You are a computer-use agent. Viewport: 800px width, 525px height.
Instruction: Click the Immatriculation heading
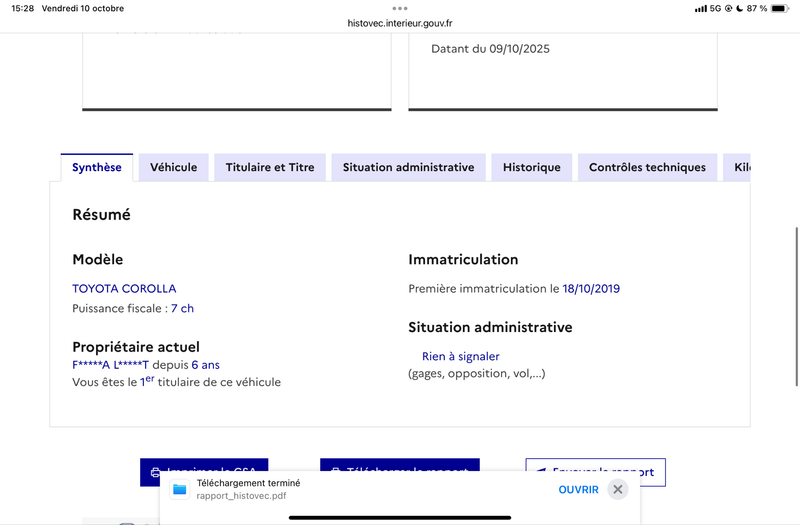(463, 259)
